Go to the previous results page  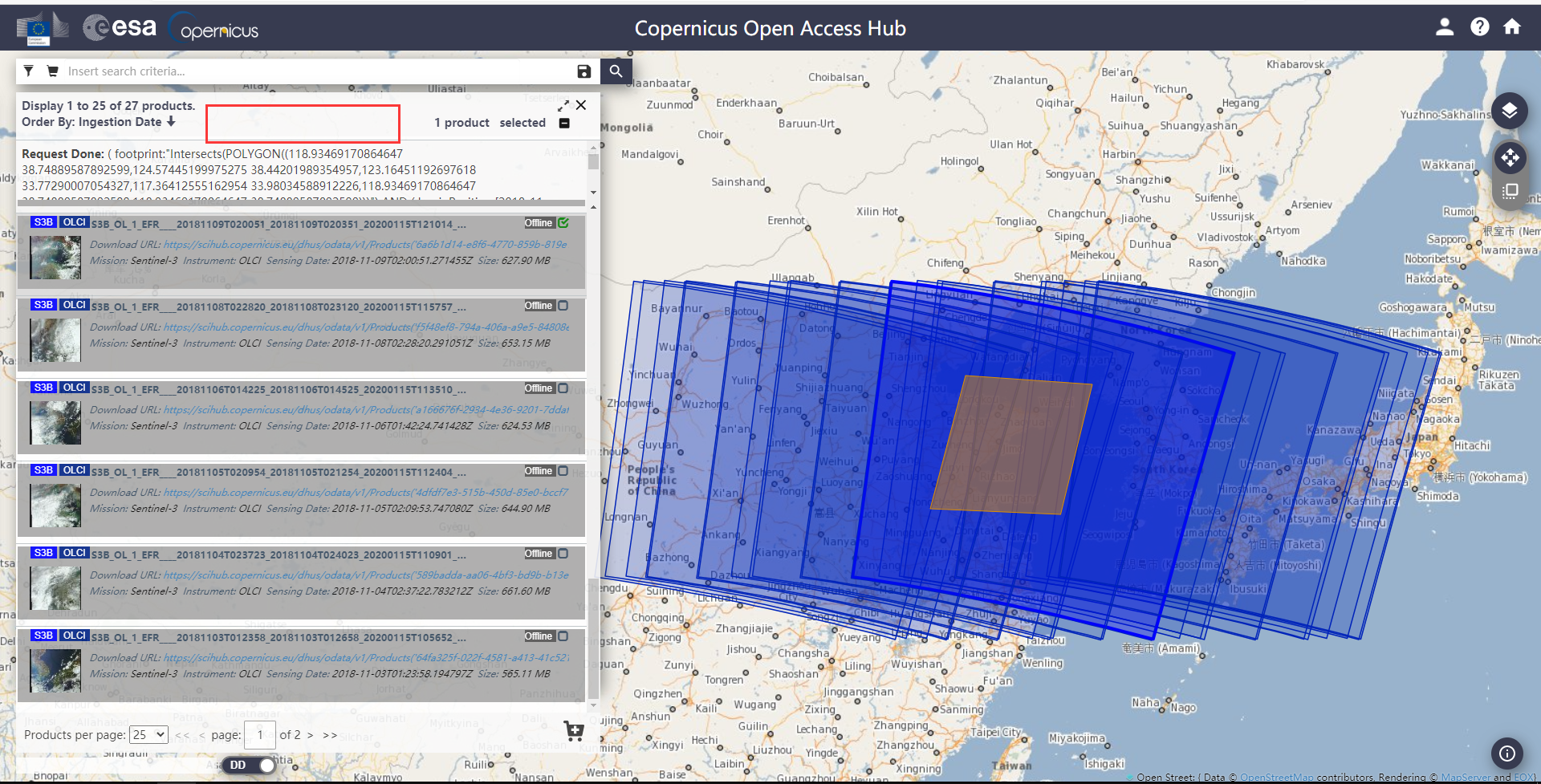coord(202,735)
